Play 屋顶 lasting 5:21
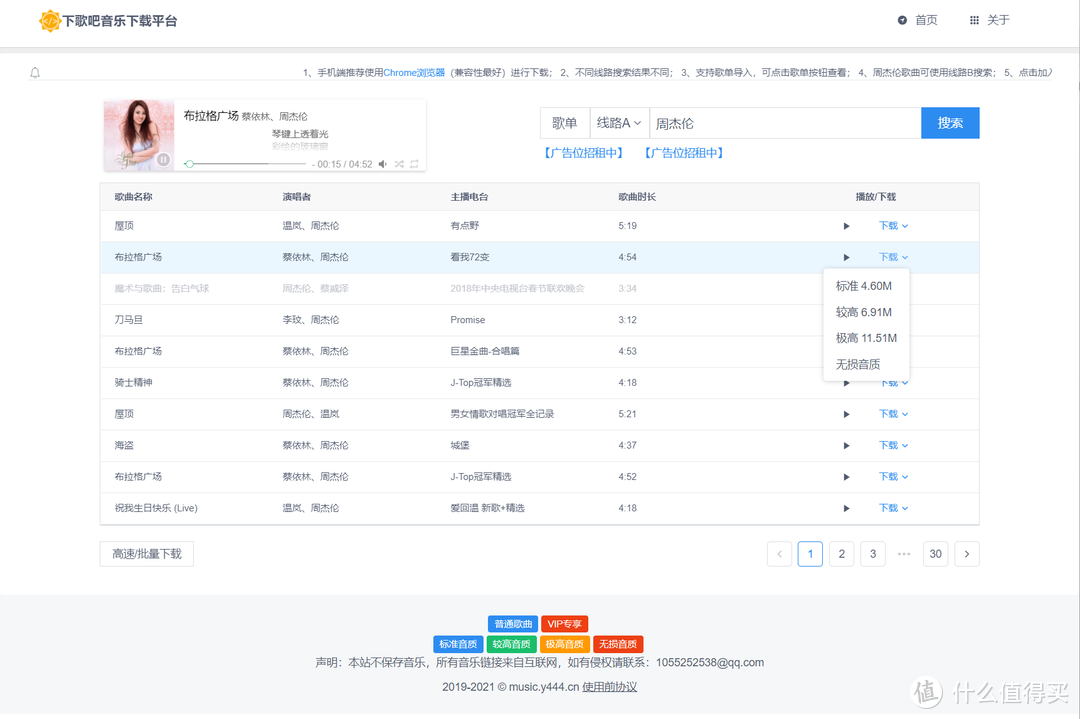 [x=847, y=414]
